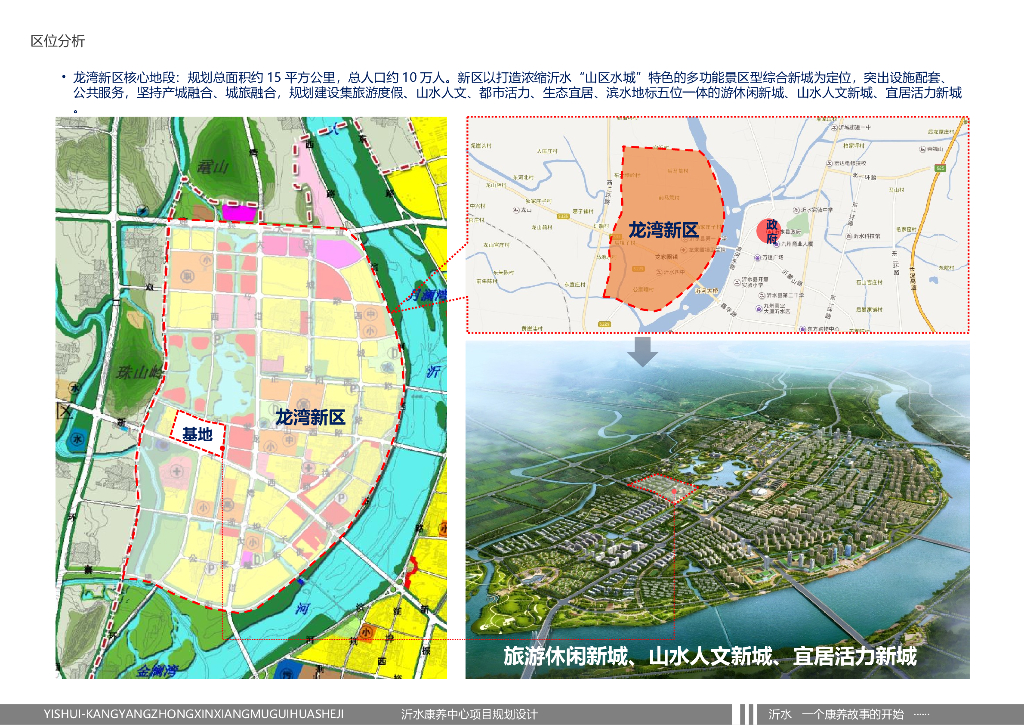1024x725 pixels.
Task: Click the 藿山 mountain label
Action: pos(213,167)
